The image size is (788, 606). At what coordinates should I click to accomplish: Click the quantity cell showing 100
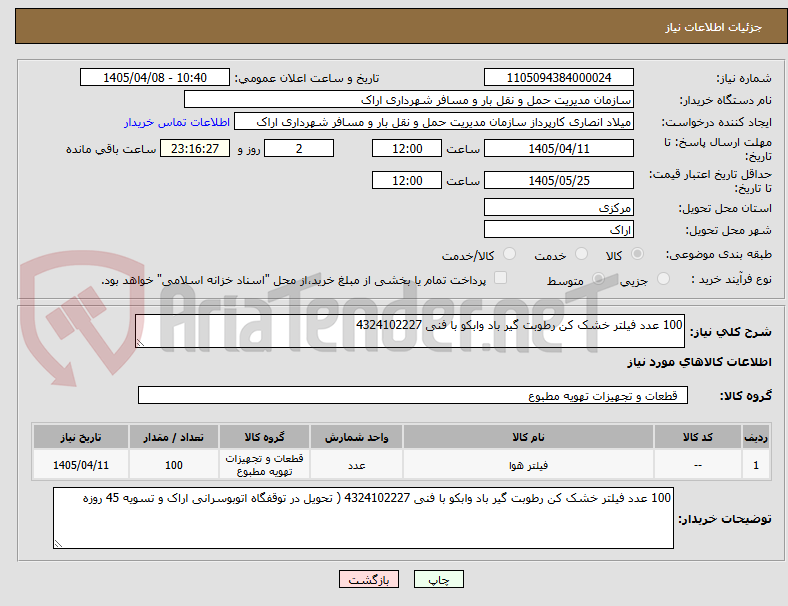(173, 465)
